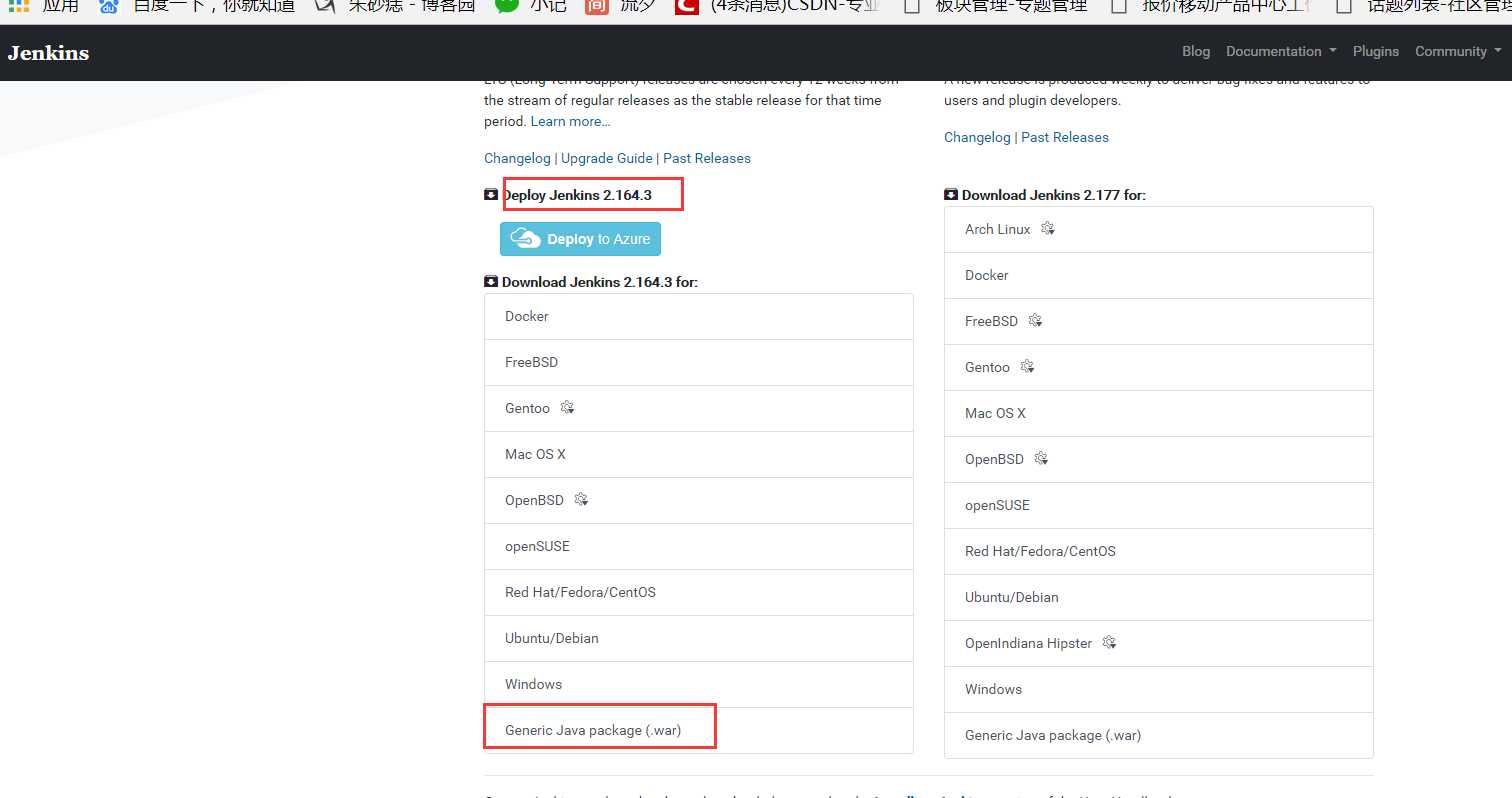The width and height of the screenshot is (1512, 798).
Task: Select Windows in the Jenkins 2.164.3 list
Action: pyautogui.click(x=699, y=684)
